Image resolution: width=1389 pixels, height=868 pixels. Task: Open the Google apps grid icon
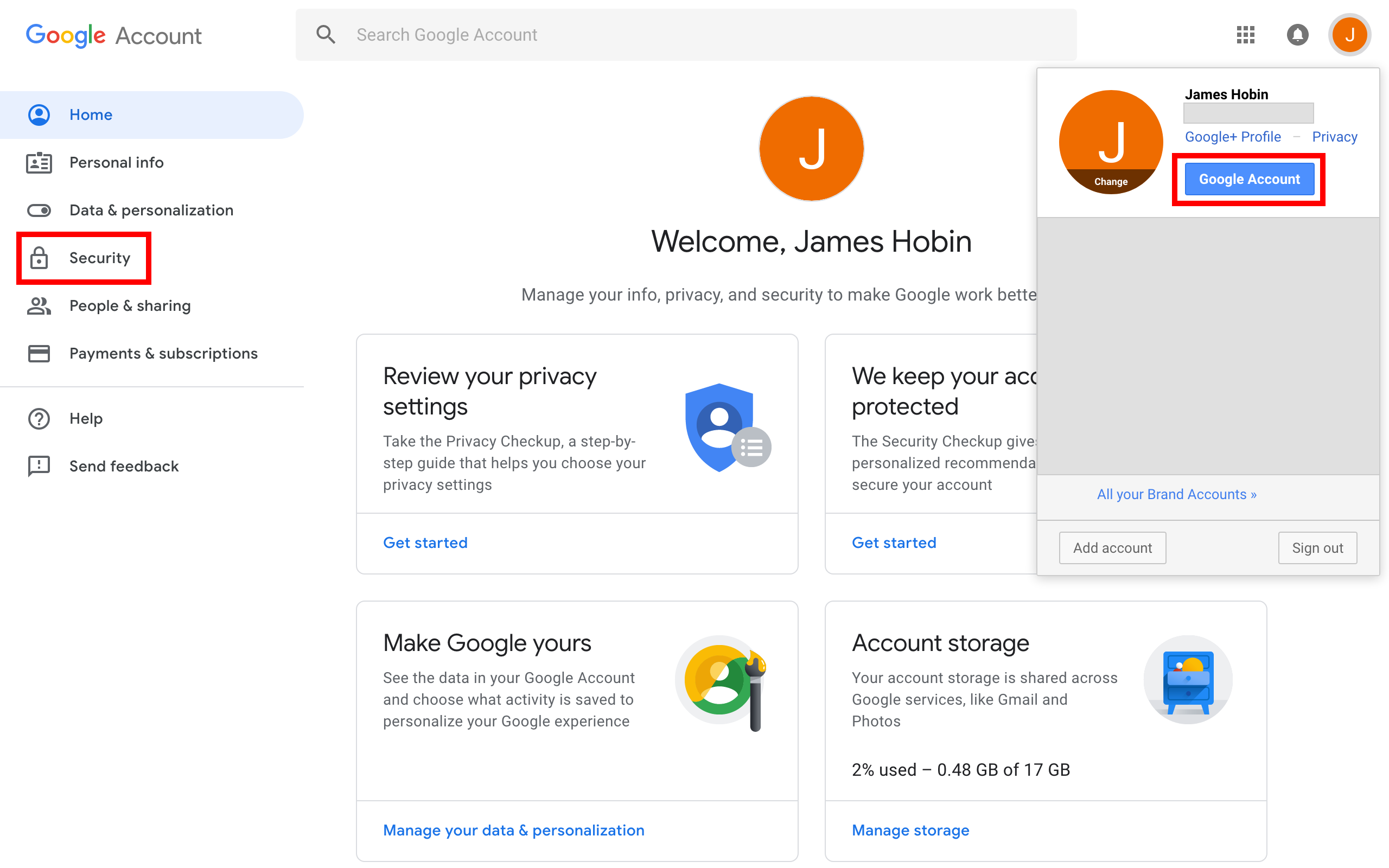coord(1245,35)
